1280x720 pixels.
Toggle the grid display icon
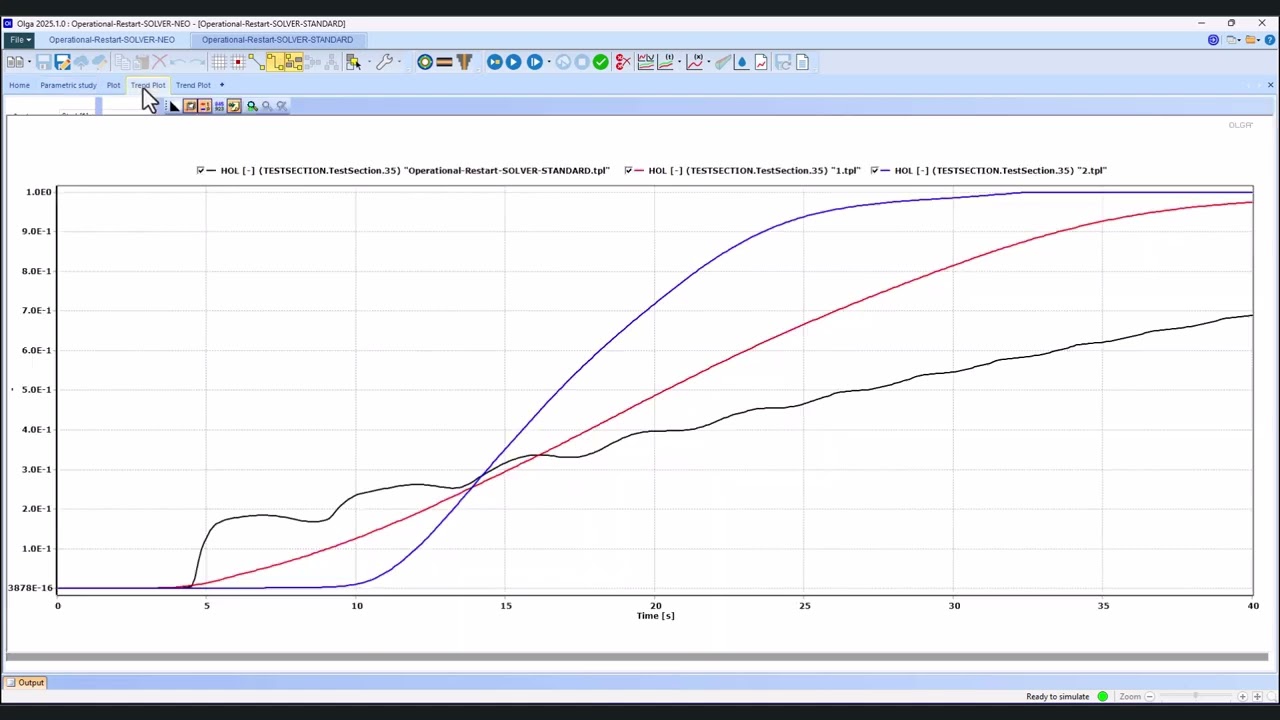(219, 62)
